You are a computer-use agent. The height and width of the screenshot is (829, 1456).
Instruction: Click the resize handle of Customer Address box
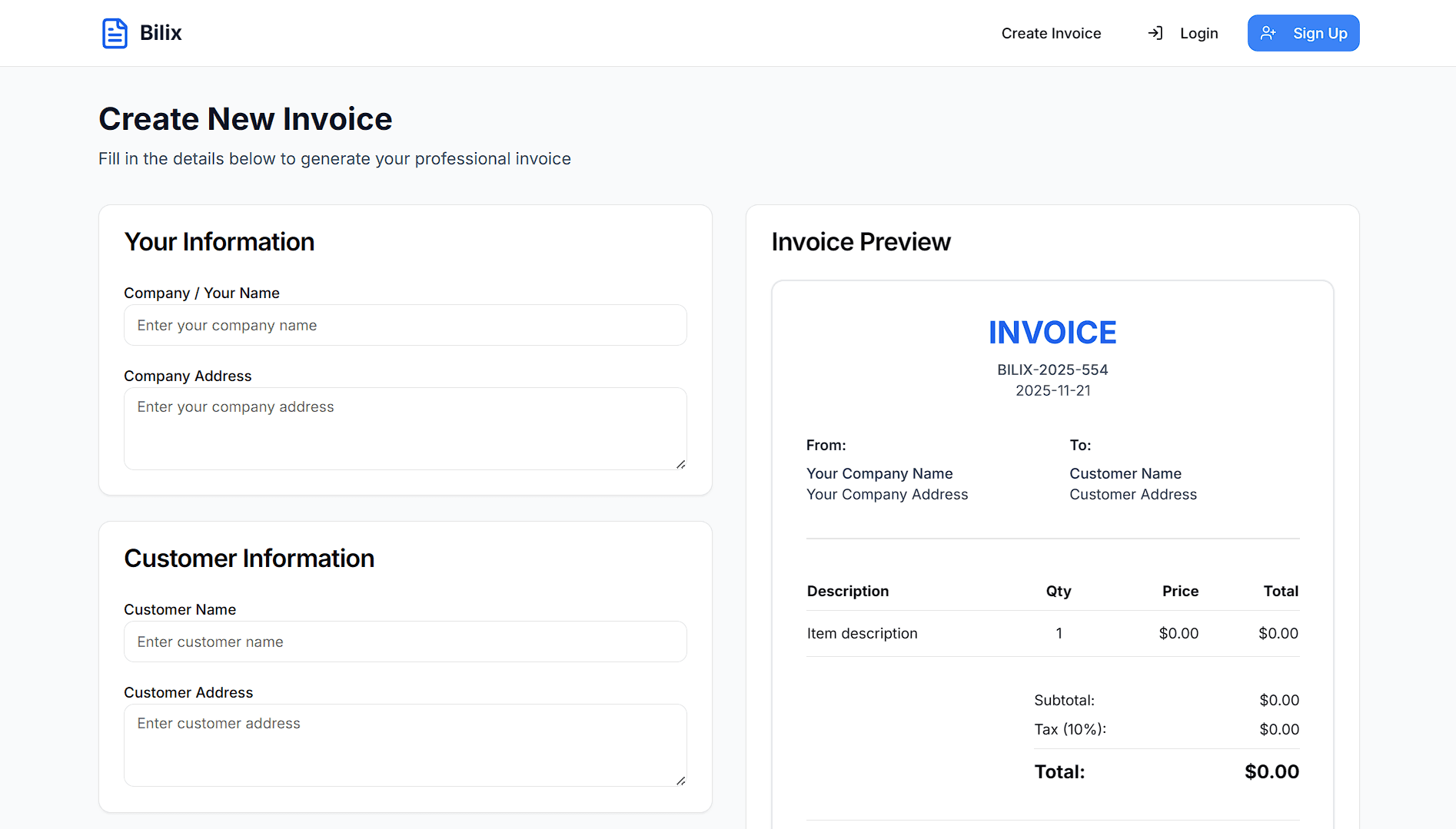pos(680,780)
